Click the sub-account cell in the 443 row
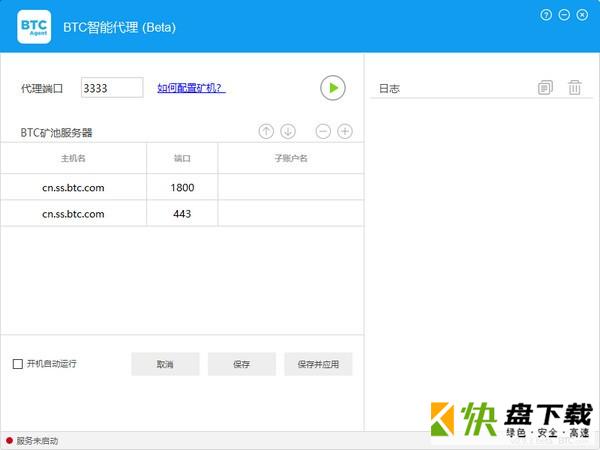 click(291, 214)
